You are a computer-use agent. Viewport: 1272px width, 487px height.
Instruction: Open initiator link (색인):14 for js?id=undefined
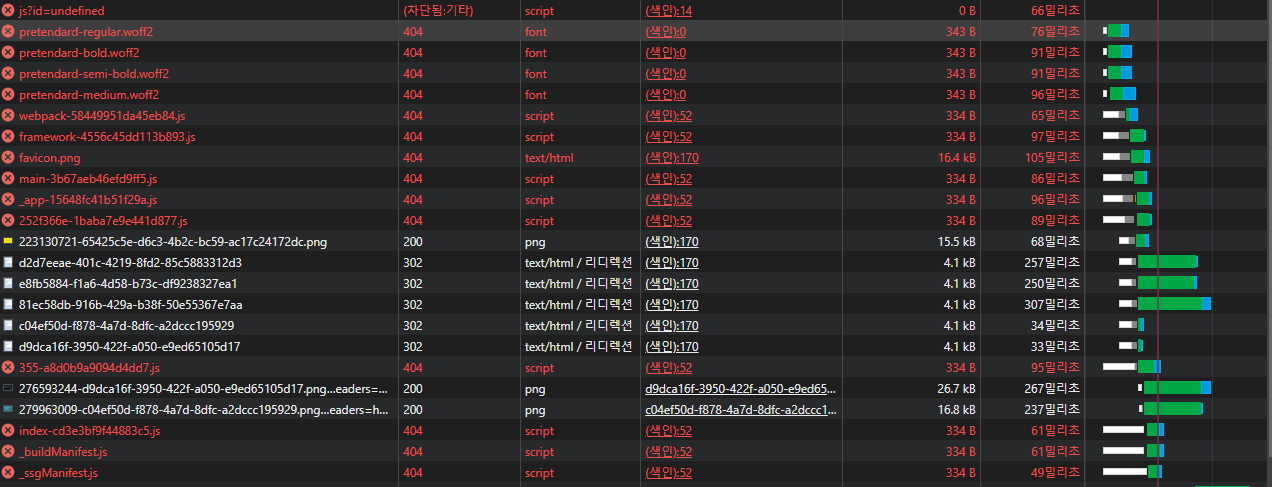(x=668, y=11)
